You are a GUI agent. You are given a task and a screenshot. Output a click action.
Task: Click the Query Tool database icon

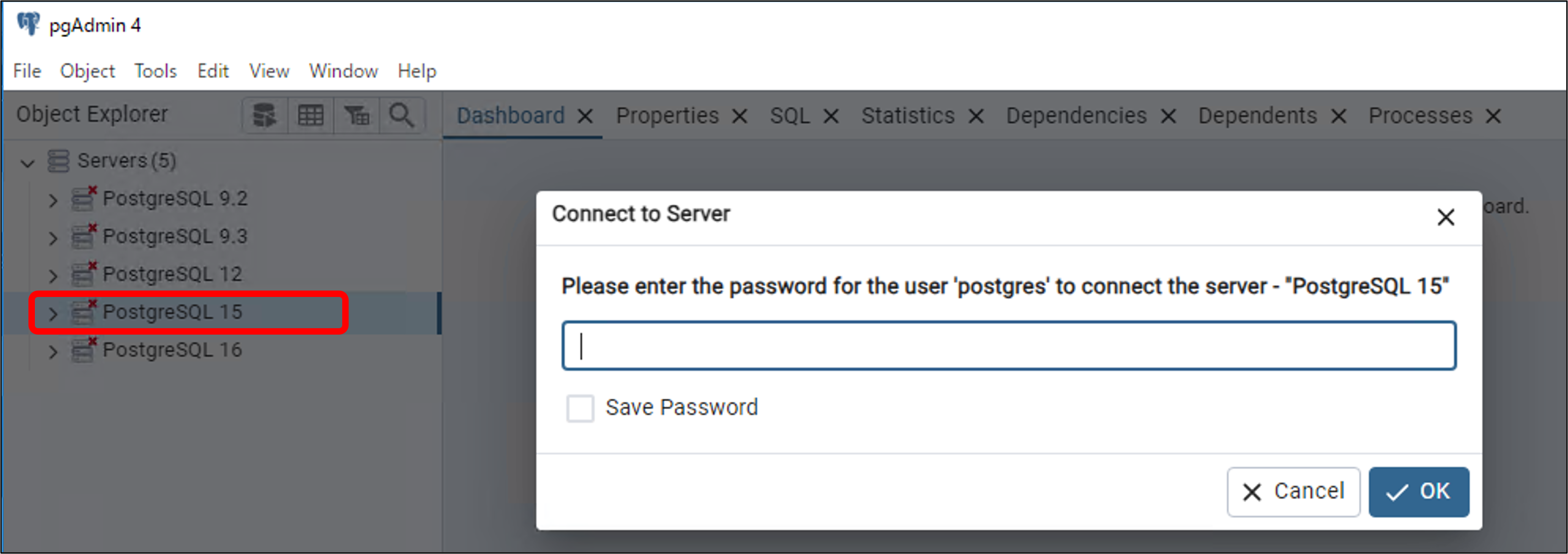(x=265, y=115)
